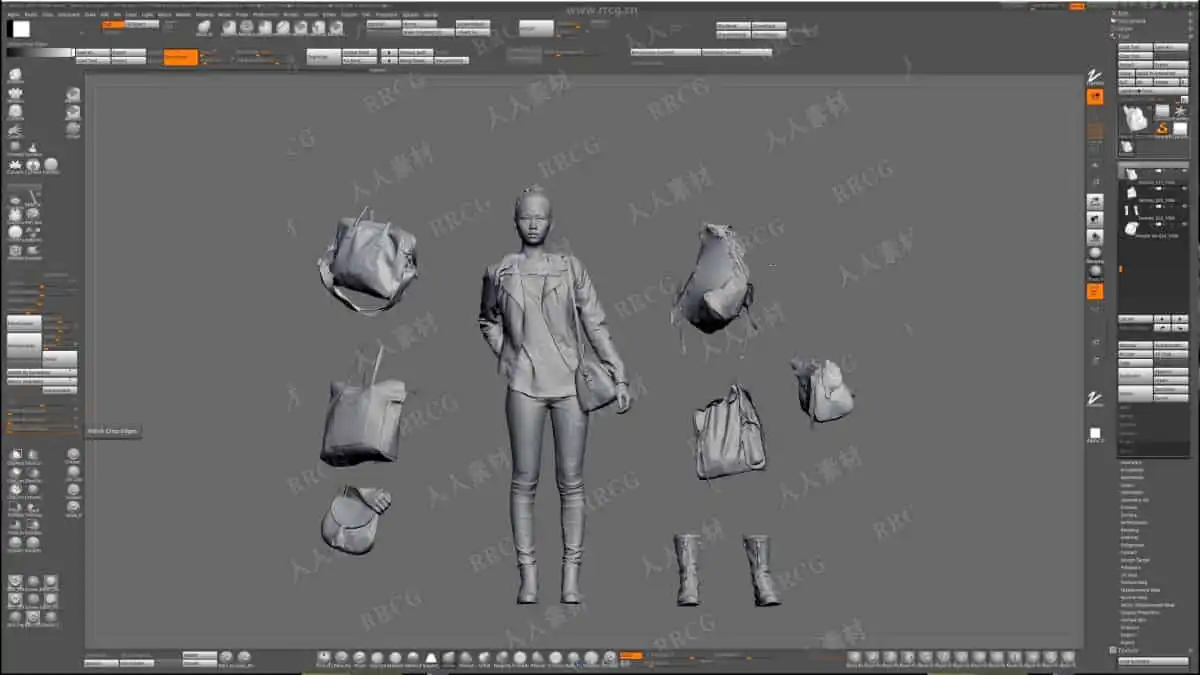
Task: Click the black-to-white gradient color bar
Action: 40,52
